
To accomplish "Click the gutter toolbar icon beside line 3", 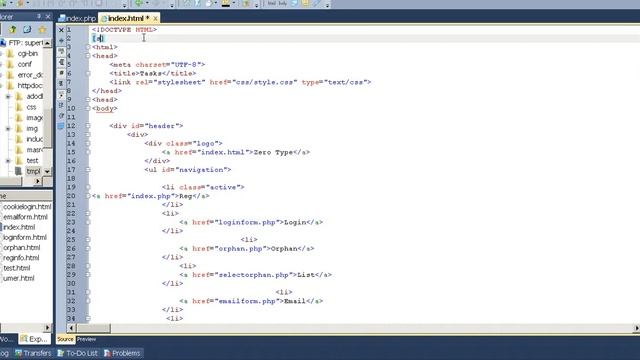I will pyautogui.click(x=61, y=51).
